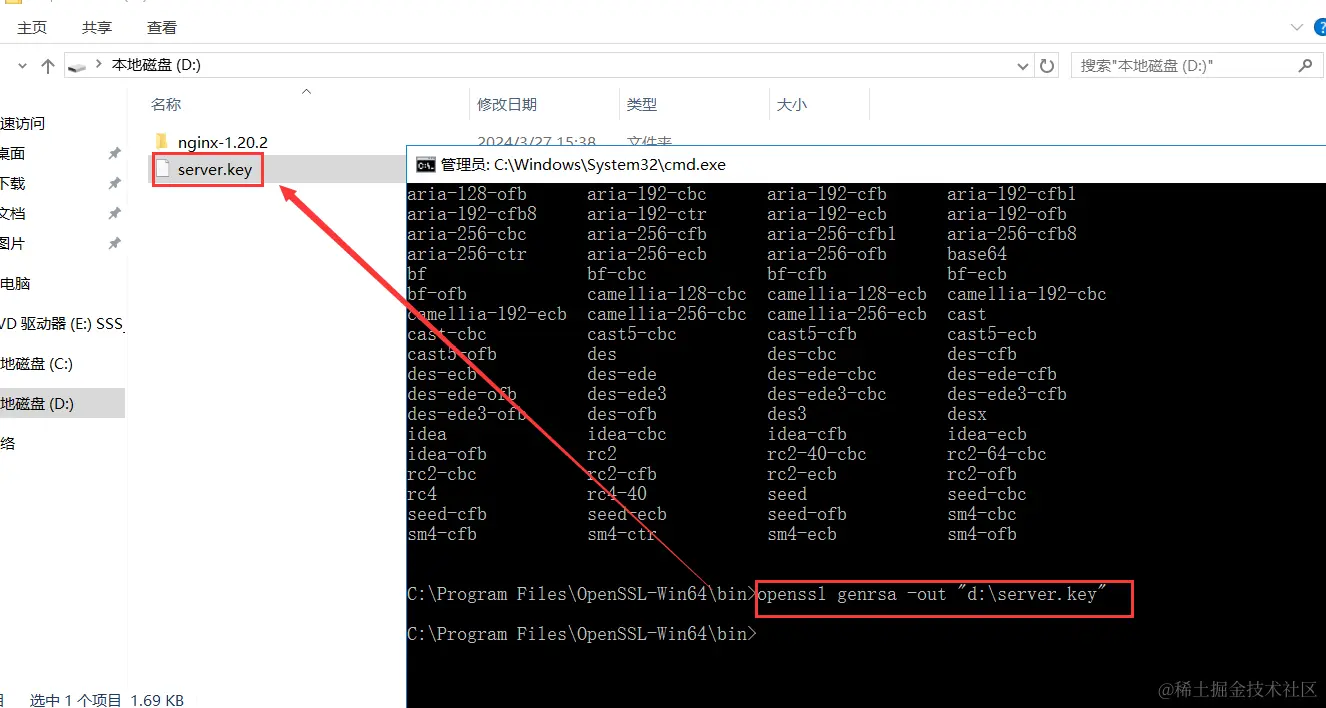Click the cmd.exe window icon
Screen dimensions: 1326x708
pos(425,164)
